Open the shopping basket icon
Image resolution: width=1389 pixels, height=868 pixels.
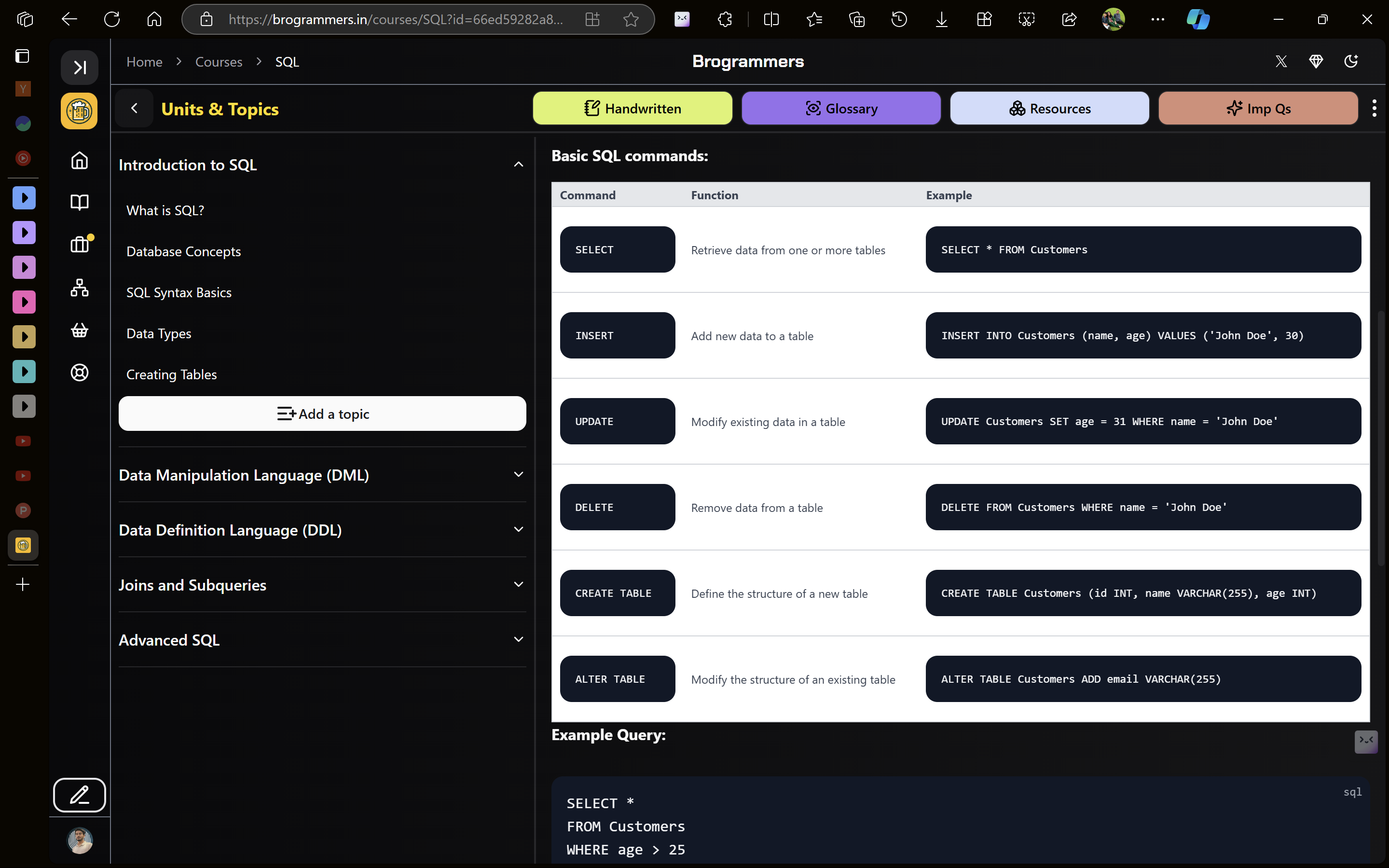pos(79,330)
